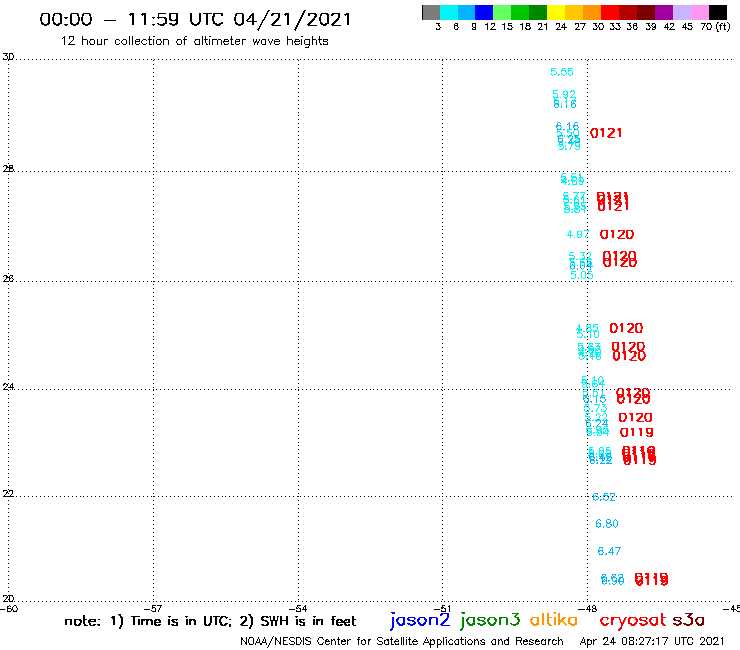This screenshot has width=740, height=650.
Task: Click the wave height value '4.97'
Action: tap(578, 234)
